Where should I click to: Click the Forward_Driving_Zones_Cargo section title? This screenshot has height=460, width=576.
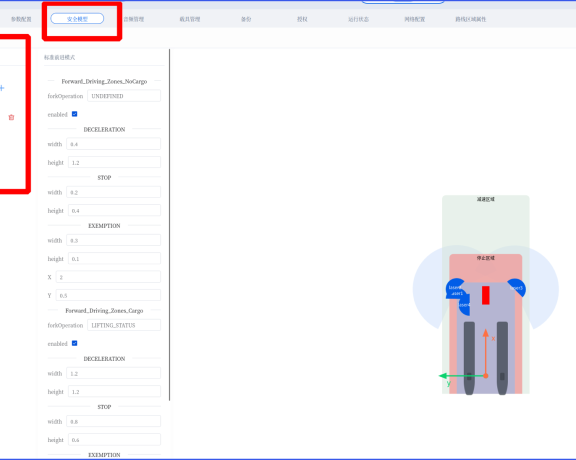104,310
